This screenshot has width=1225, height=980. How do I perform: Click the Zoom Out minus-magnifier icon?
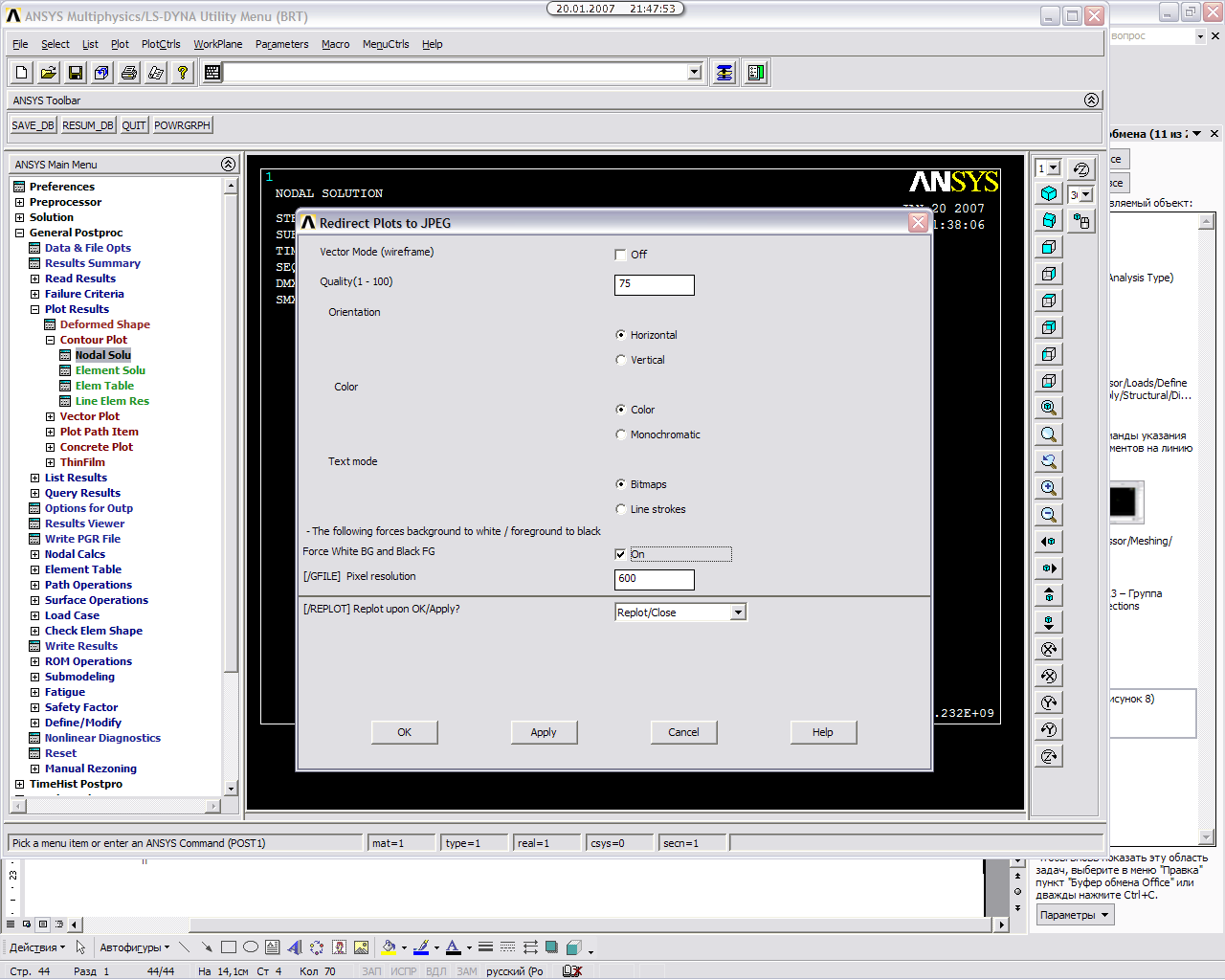click(1049, 515)
